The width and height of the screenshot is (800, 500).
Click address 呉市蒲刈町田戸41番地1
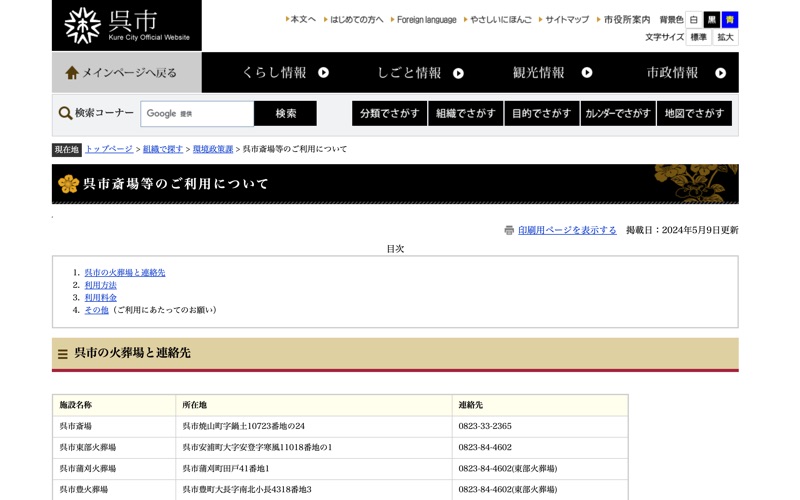point(226,468)
